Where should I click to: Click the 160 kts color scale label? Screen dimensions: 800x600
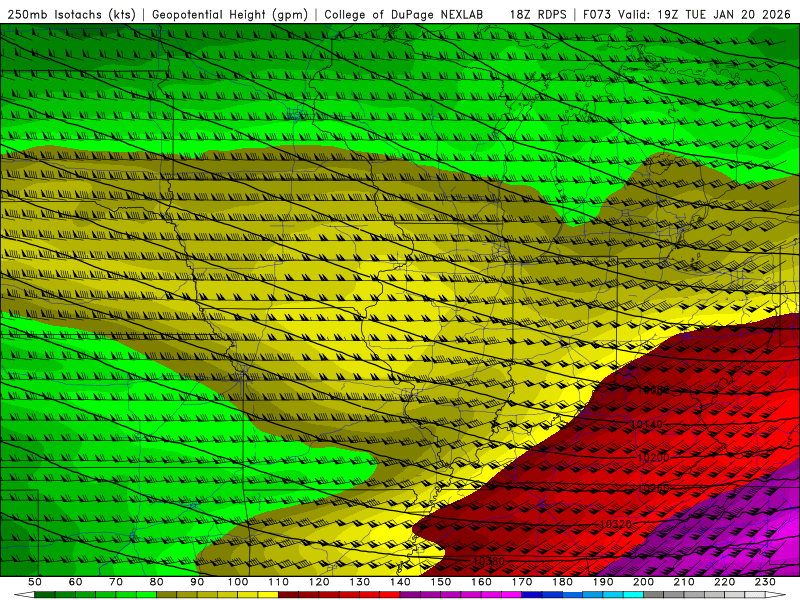click(481, 582)
